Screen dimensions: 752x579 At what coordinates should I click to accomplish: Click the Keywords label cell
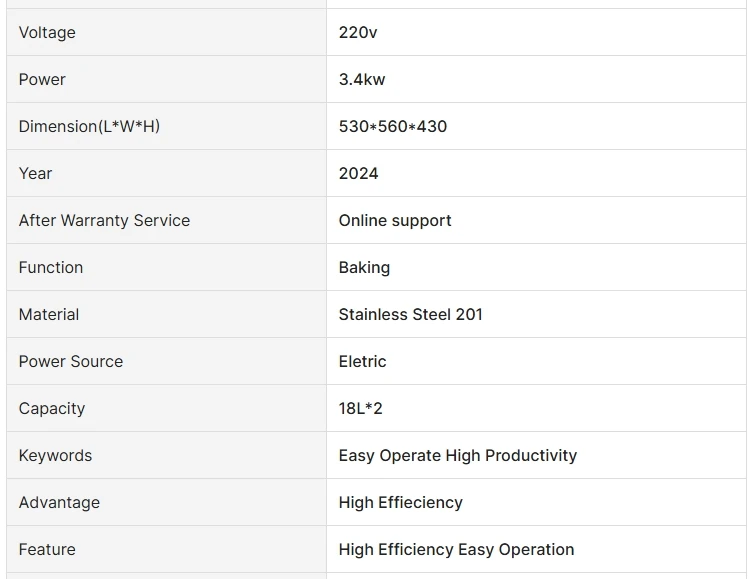(x=55, y=456)
